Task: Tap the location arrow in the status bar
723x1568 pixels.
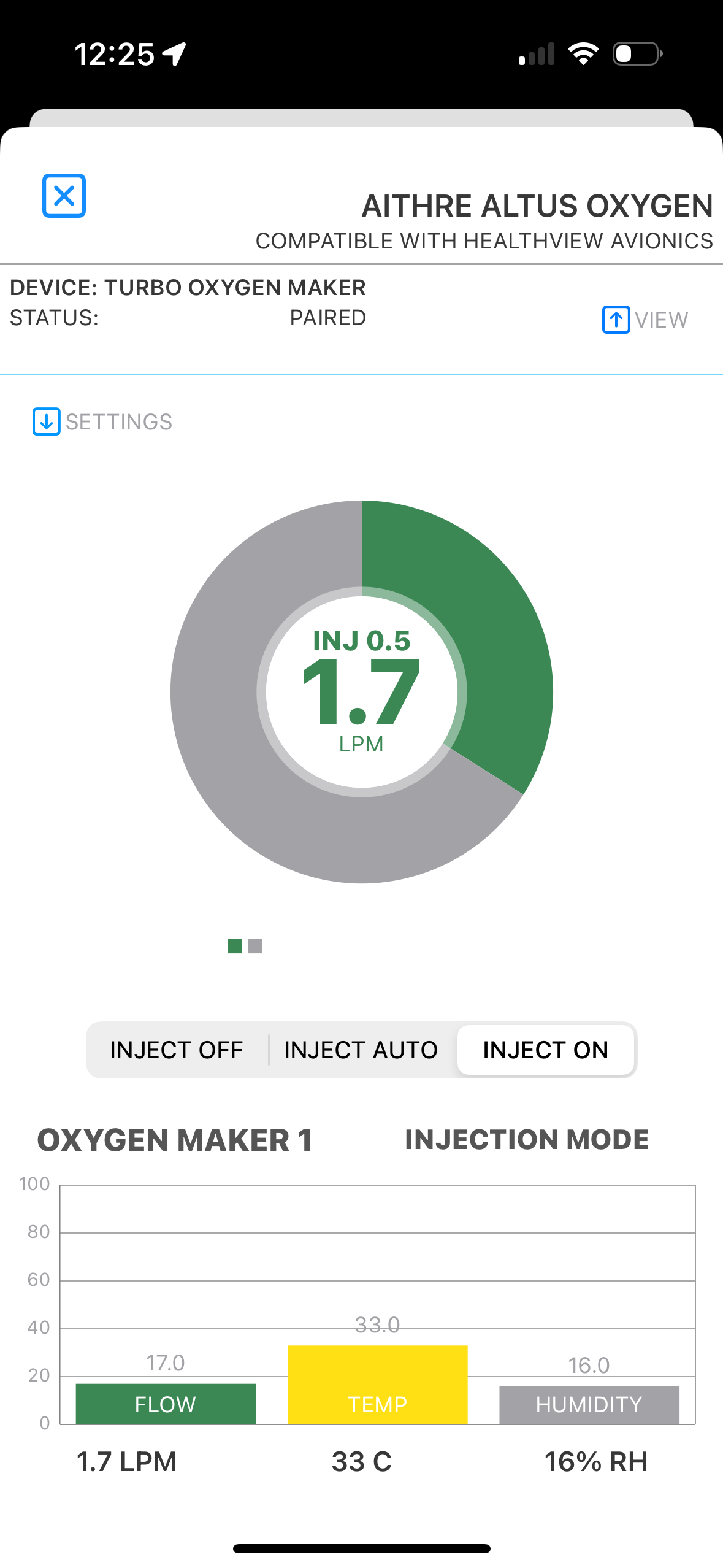Action: point(175,54)
